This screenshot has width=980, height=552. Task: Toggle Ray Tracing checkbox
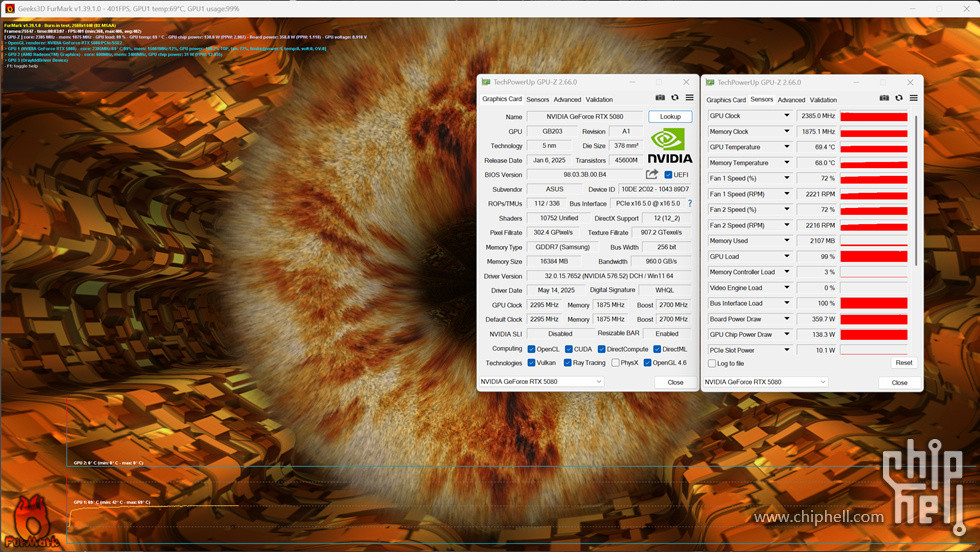pyautogui.click(x=568, y=363)
